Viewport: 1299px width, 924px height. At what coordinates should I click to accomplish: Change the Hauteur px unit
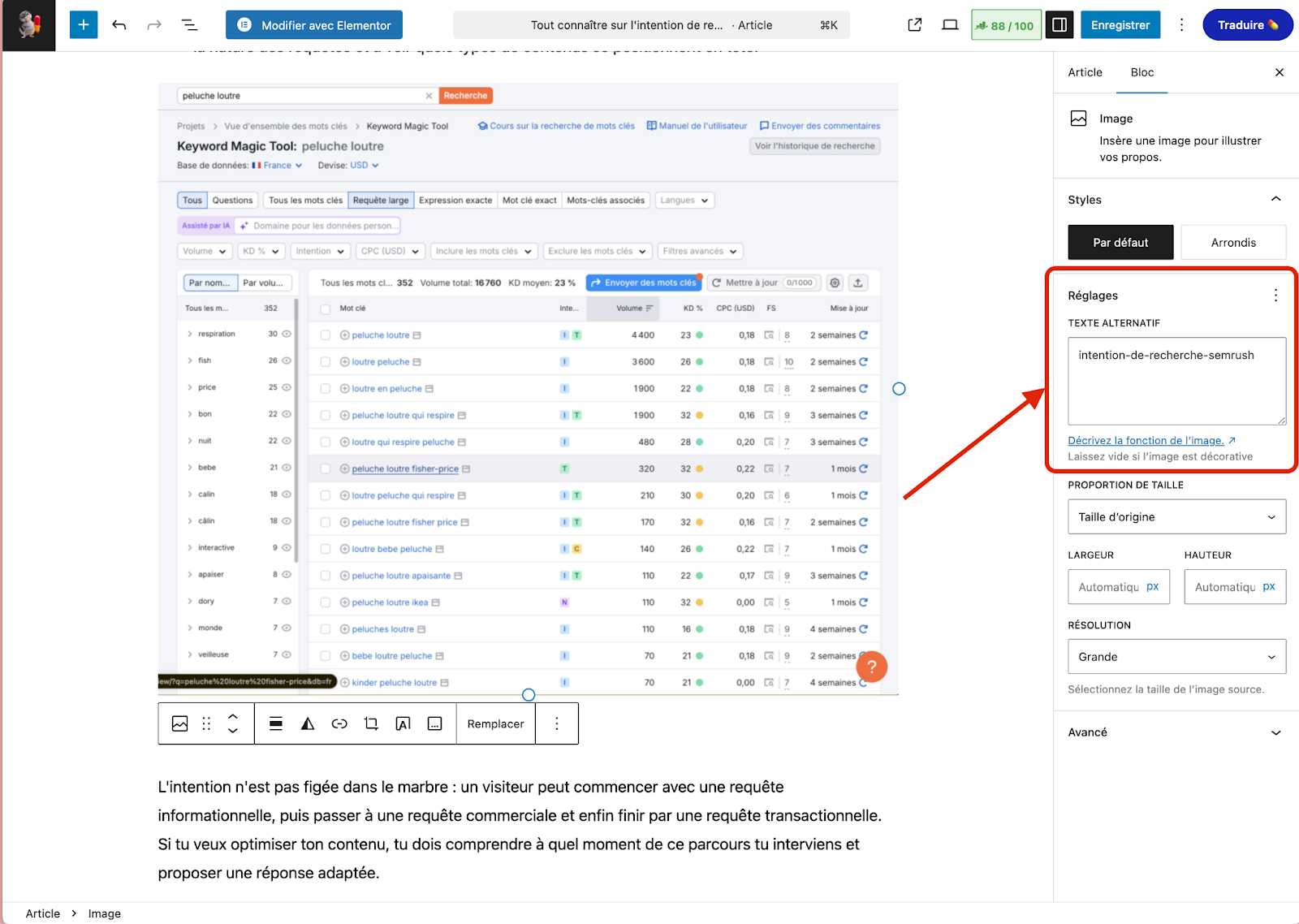(x=1269, y=587)
